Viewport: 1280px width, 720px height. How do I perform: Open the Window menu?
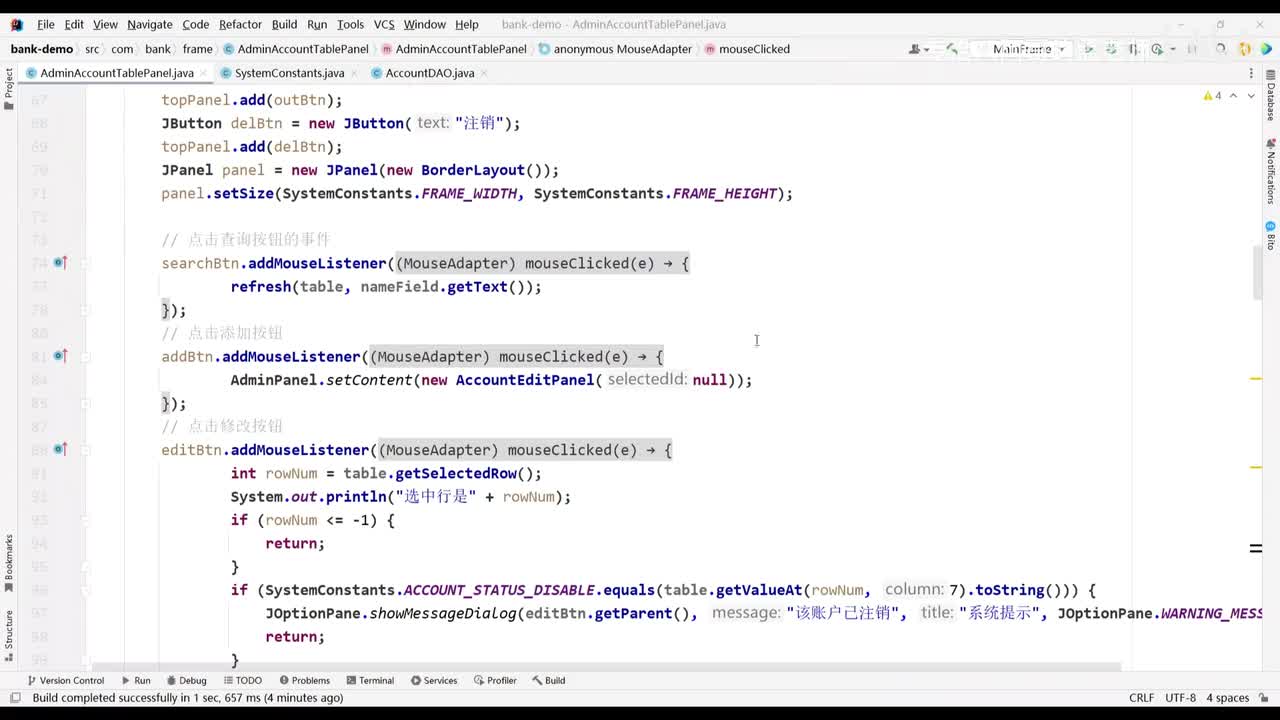[425, 24]
